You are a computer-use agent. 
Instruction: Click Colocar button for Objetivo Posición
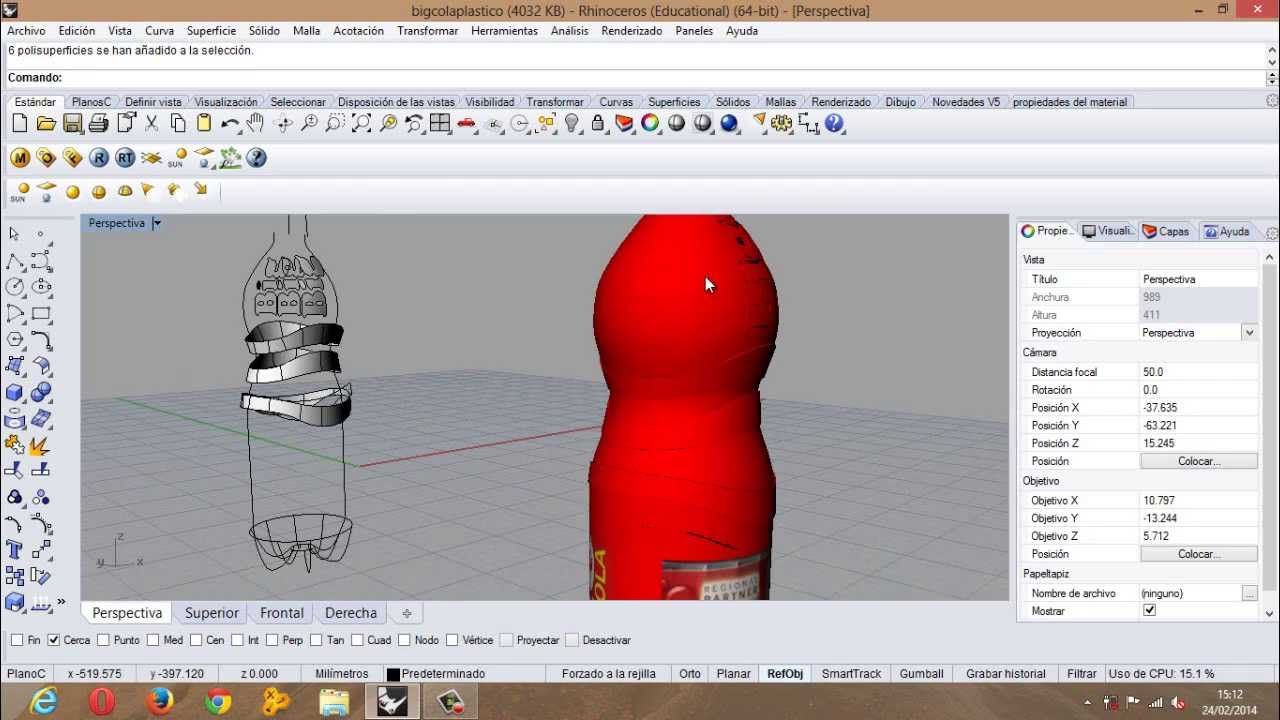tap(1199, 554)
